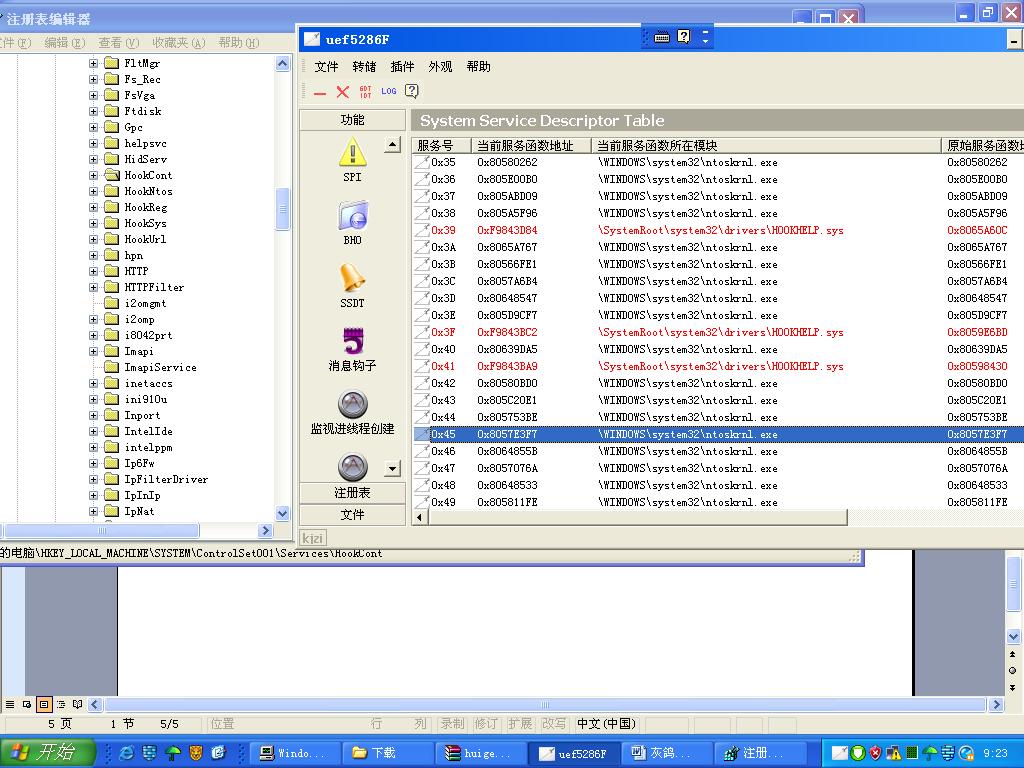
Task: Open the 插件 plugins menu
Action: [x=402, y=67]
